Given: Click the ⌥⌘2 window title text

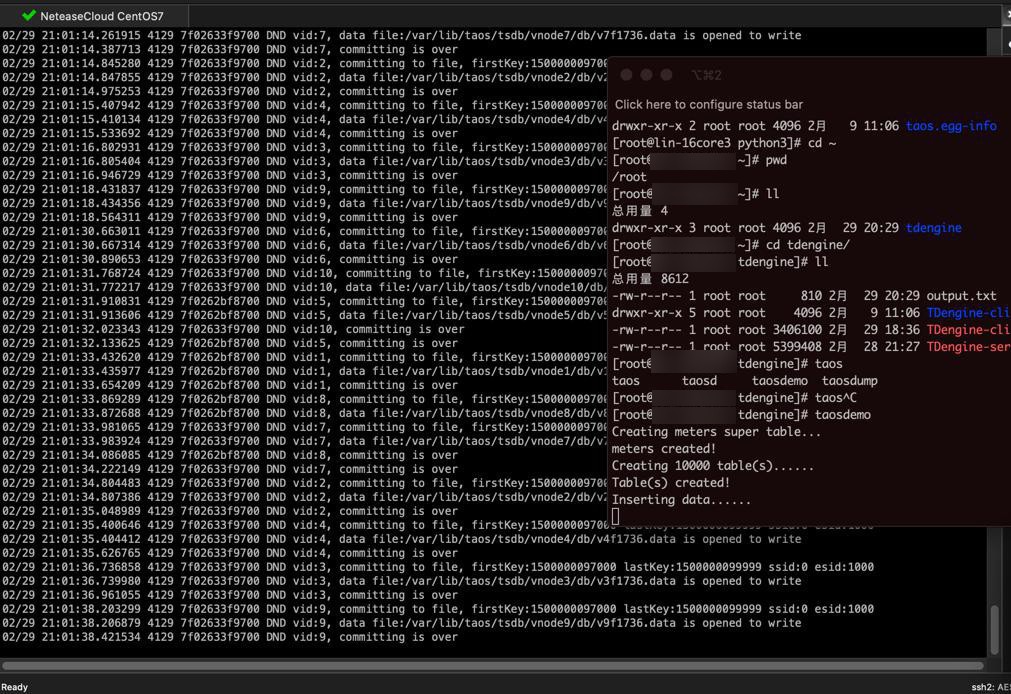Looking at the screenshot, I should 706,75.
